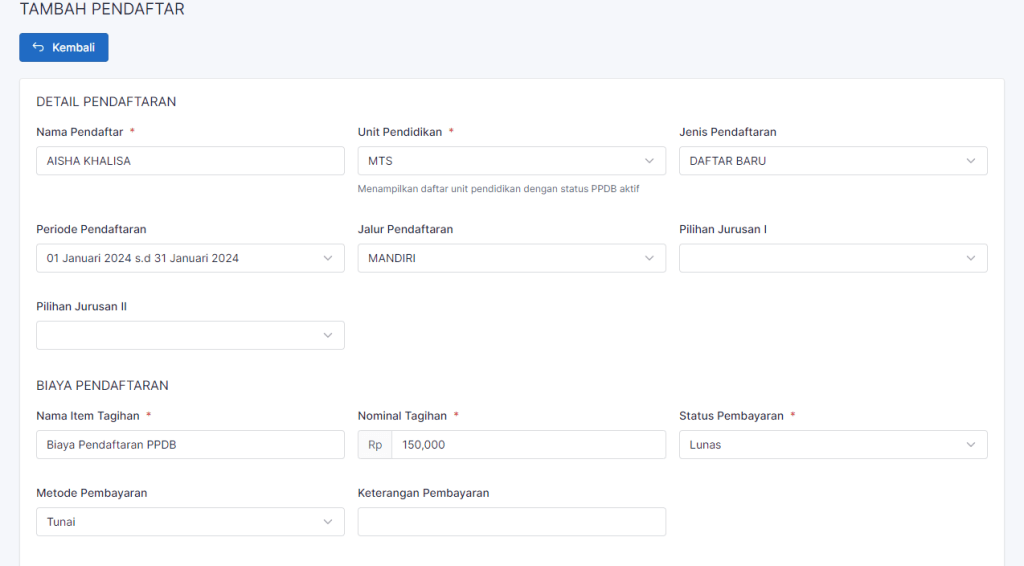Click the chevron in Metode Pembayaran field

[x=327, y=522]
